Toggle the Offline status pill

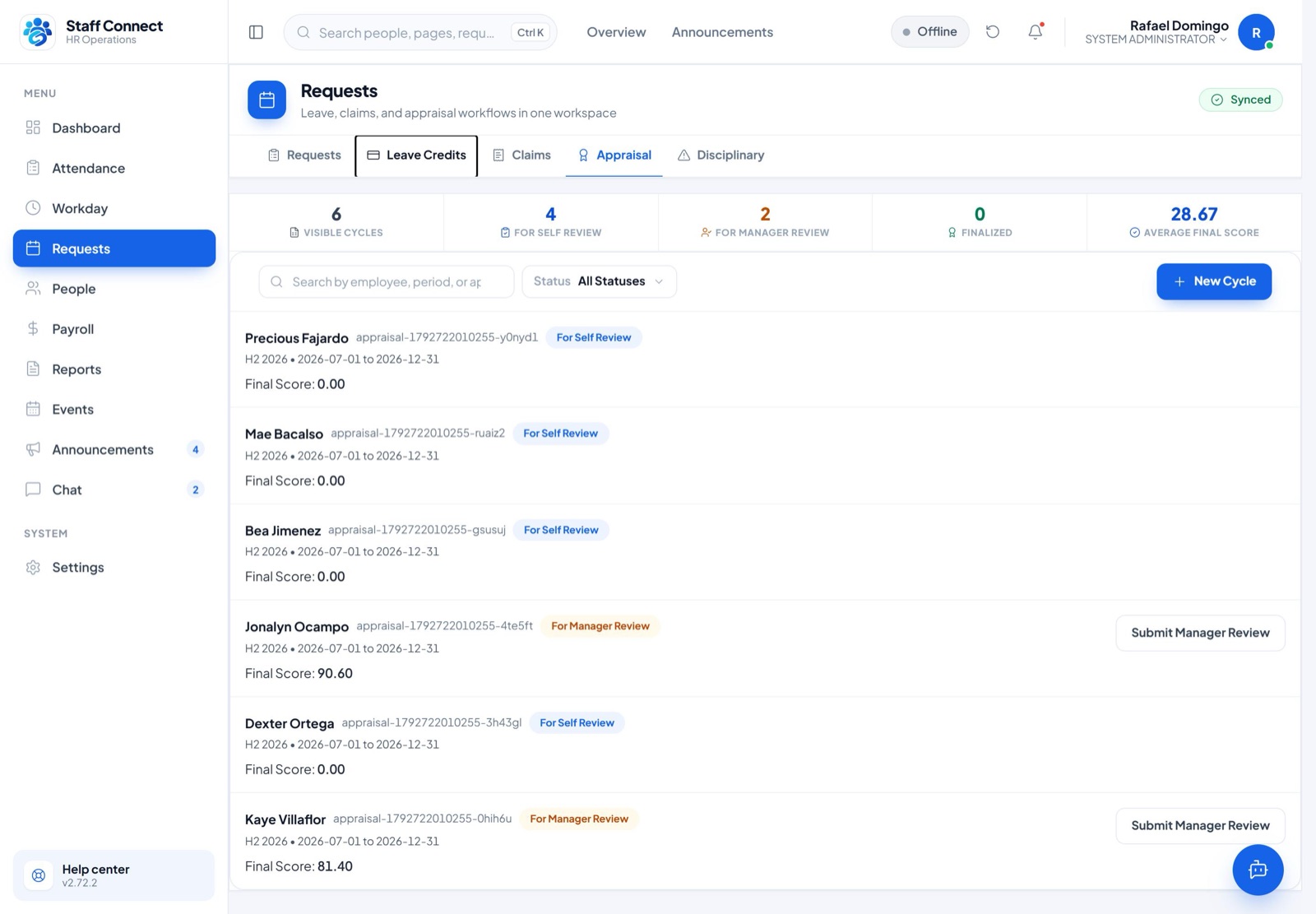tap(929, 32)
